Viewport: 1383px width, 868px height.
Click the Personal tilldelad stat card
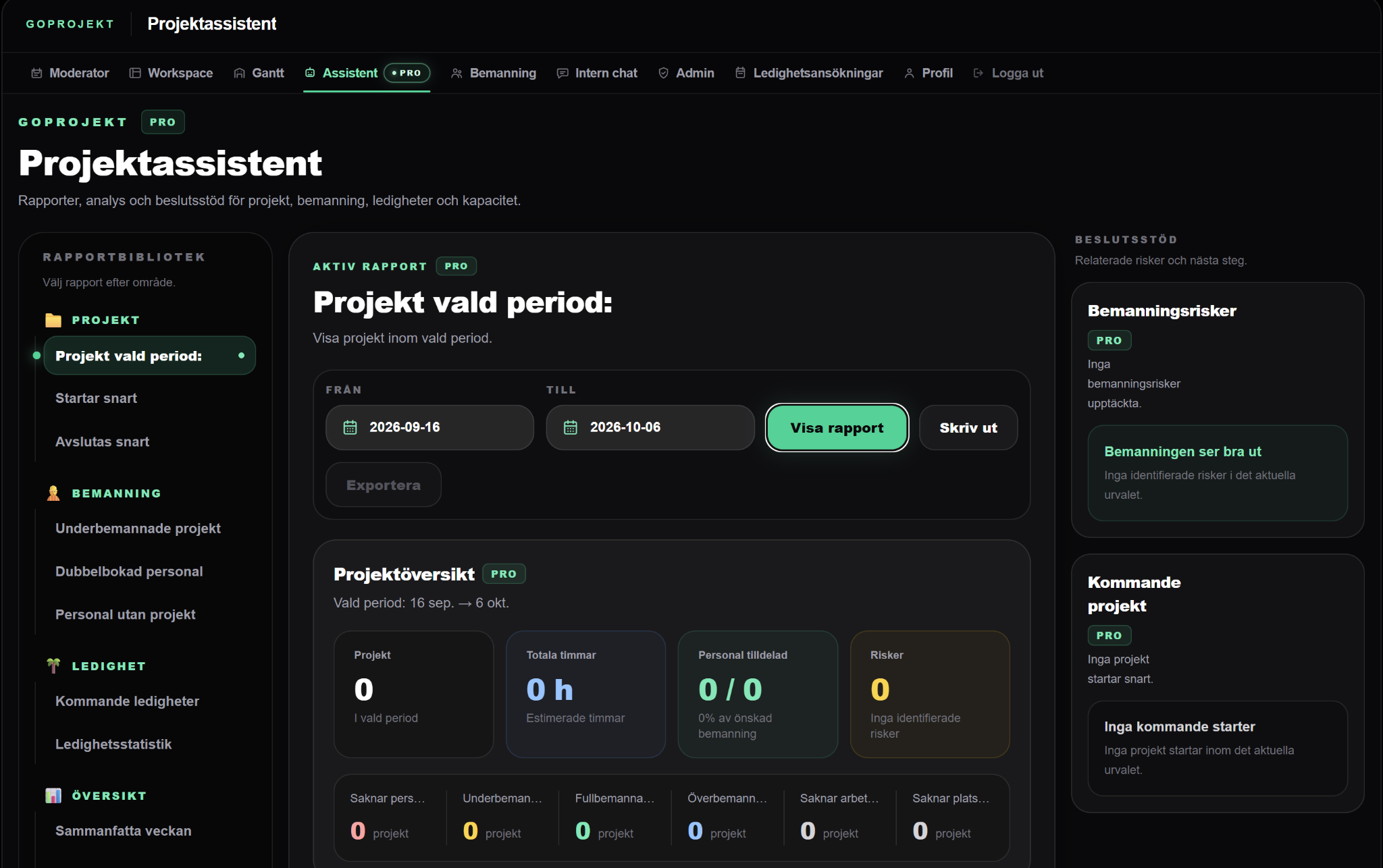click(x=758, y=695)
